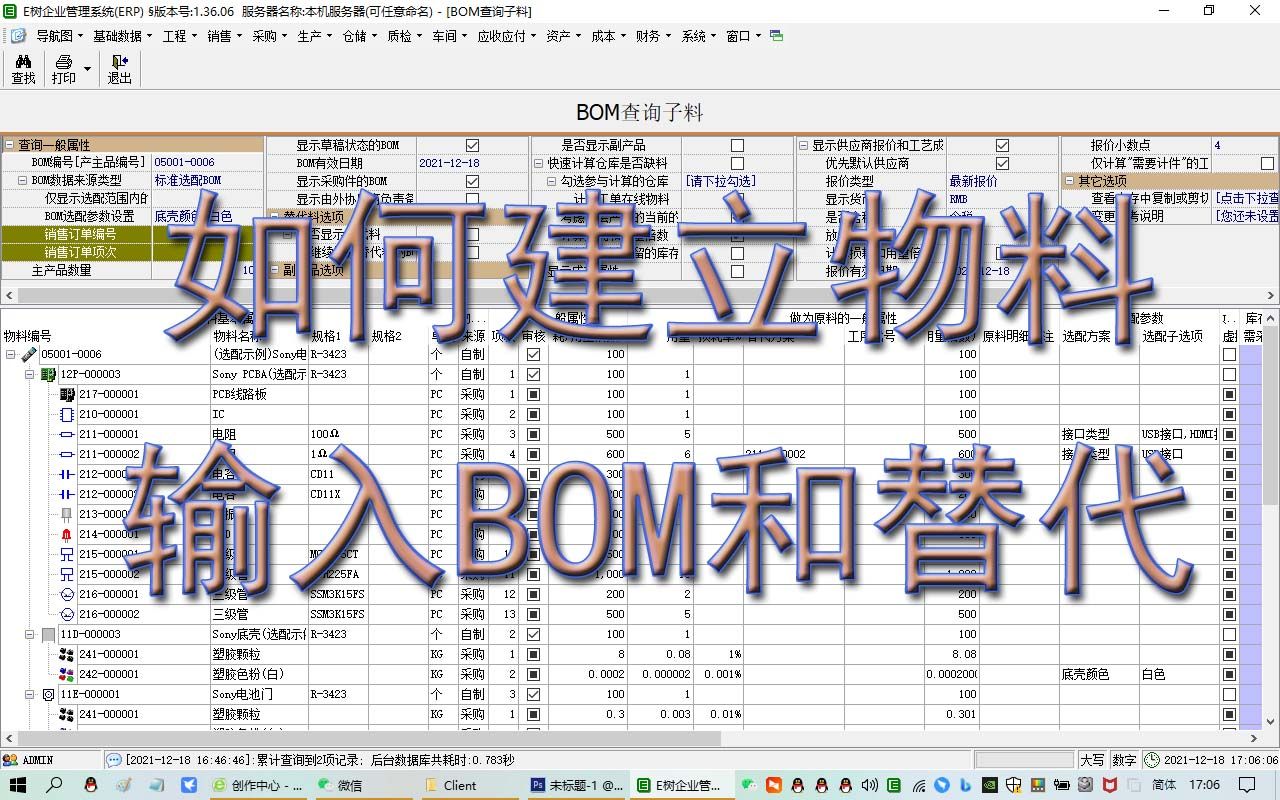Collapse the 12P-000003 tree node
The image size is (1280, 800).
(30, 374)
